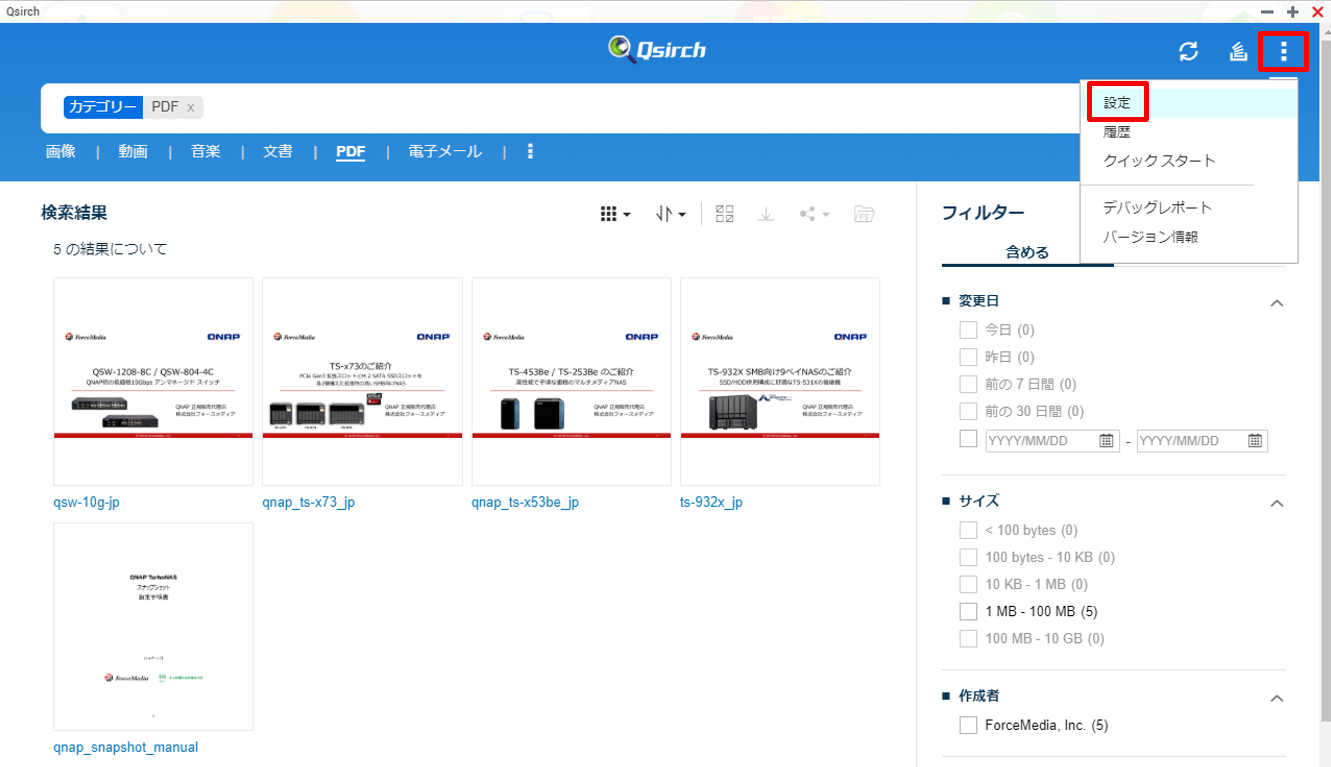Open the grid view mode dropdown
Image resolution: width=1331 pixels, height=767 pixels.
(x=615, y=214)
